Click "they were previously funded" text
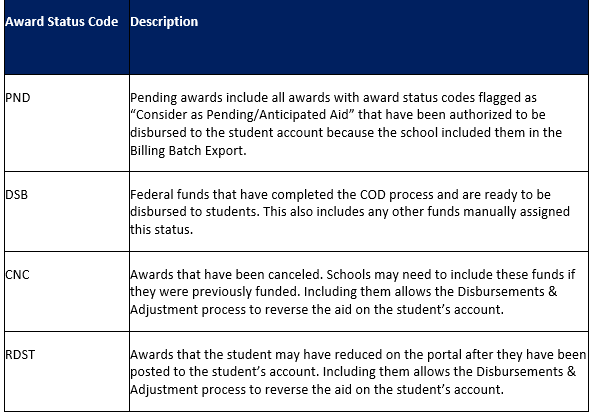The width and height of the screenshot is (596, 413). 215,292
